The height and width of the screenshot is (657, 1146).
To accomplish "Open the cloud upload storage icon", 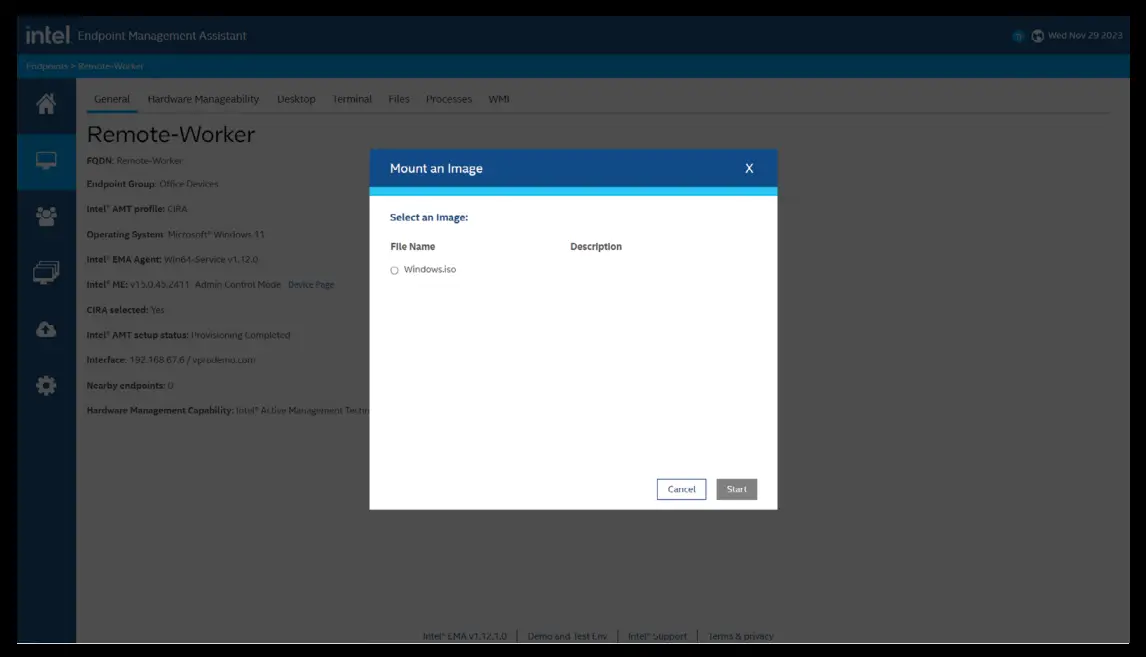I will pyautogui.click(x=46, y=330).
